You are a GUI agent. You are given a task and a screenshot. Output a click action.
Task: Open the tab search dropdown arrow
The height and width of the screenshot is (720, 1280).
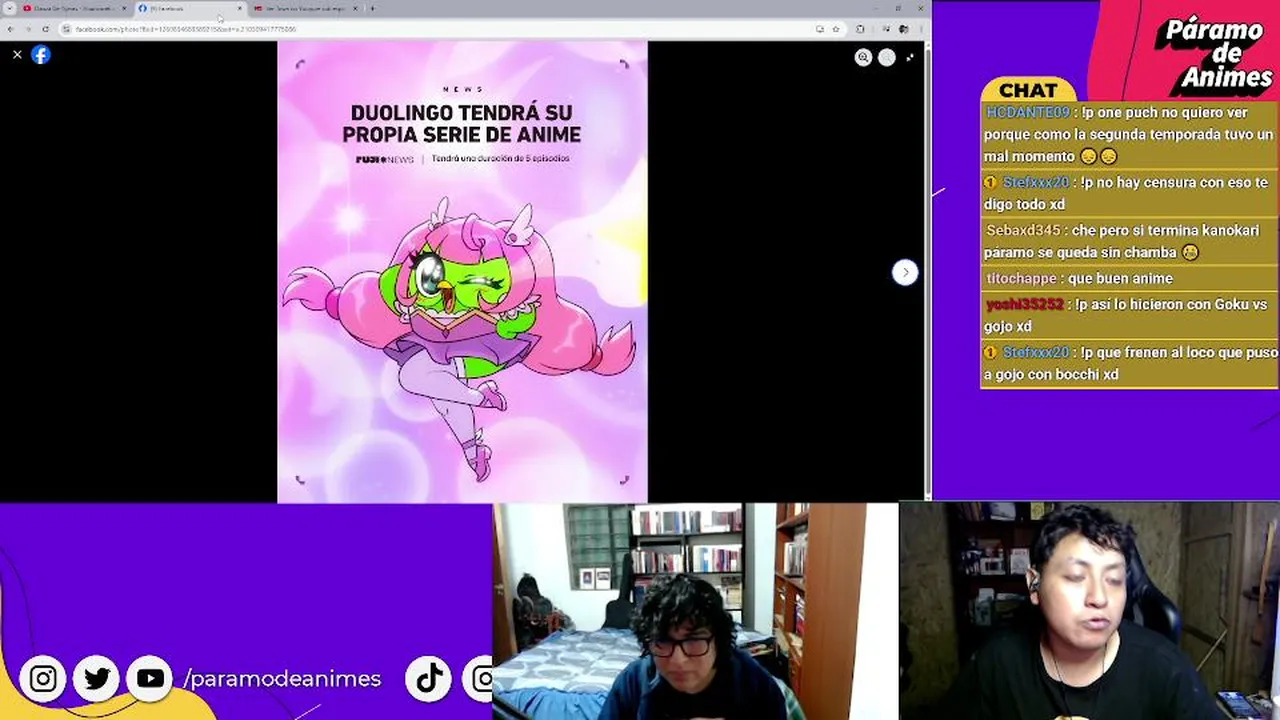click(x=9, y=9)
